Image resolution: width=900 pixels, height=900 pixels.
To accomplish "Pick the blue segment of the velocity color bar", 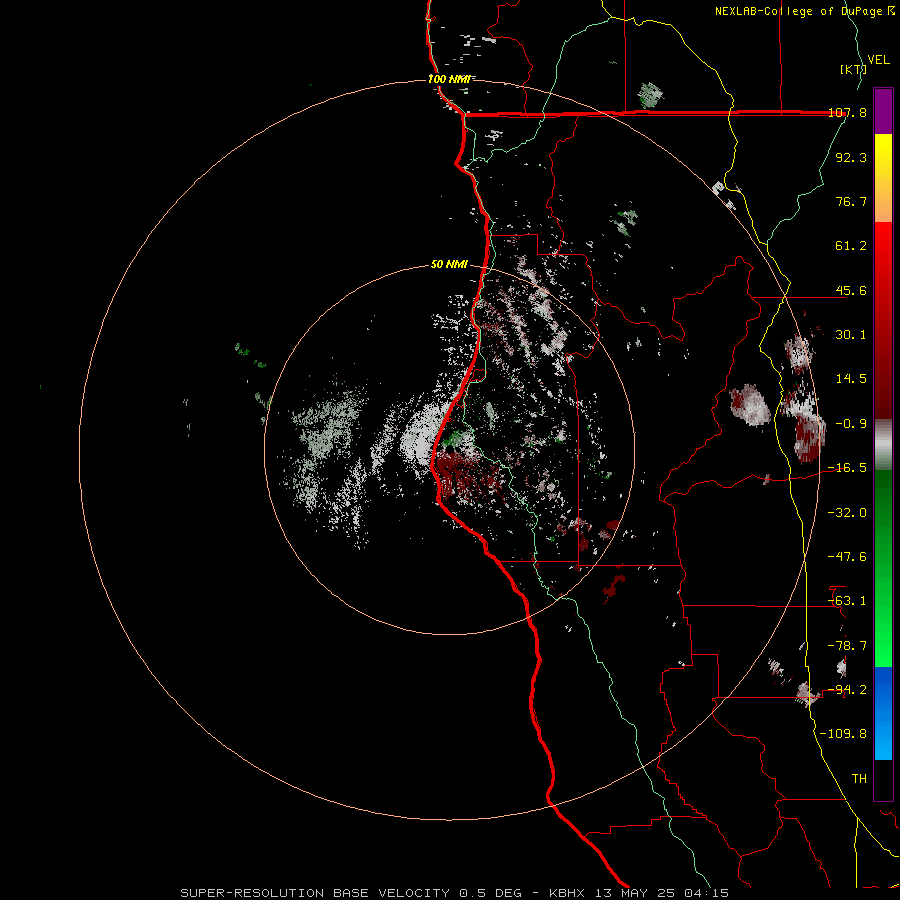I will tap(883, 713).
